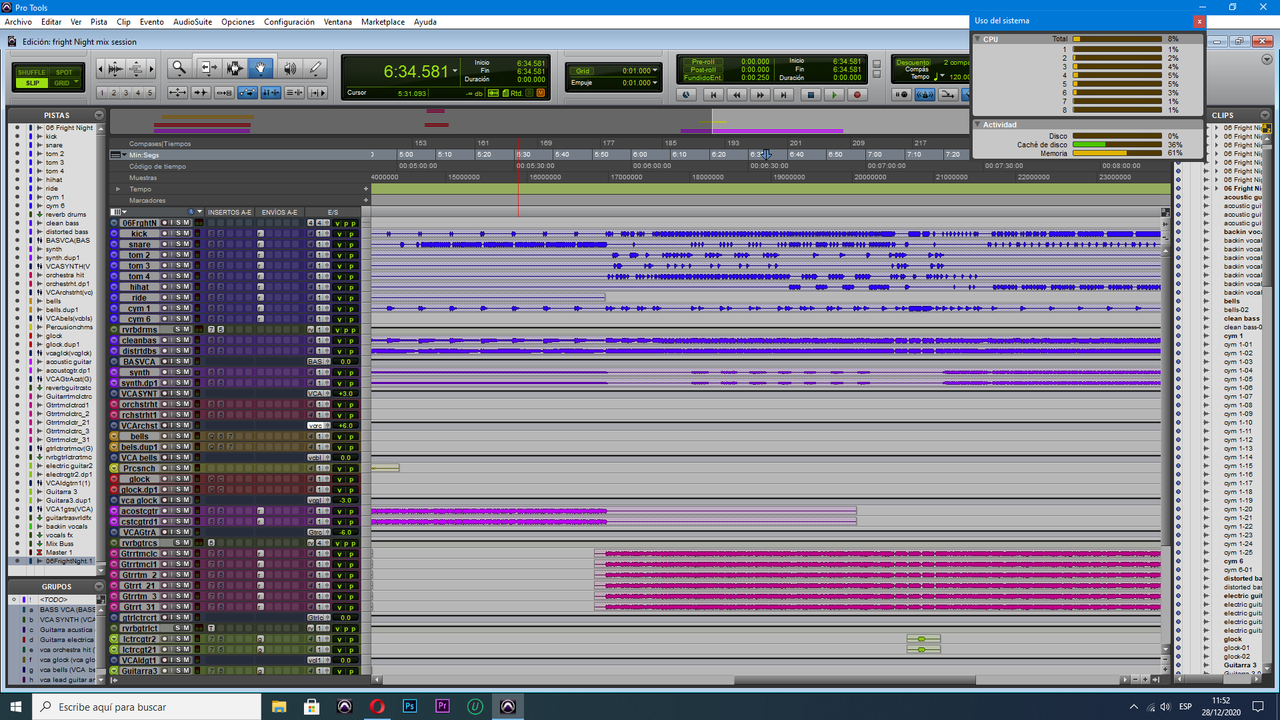Toggle Zoom Toggle button below tools
The width and height of the screenshot is (1280, 720).
177,92
